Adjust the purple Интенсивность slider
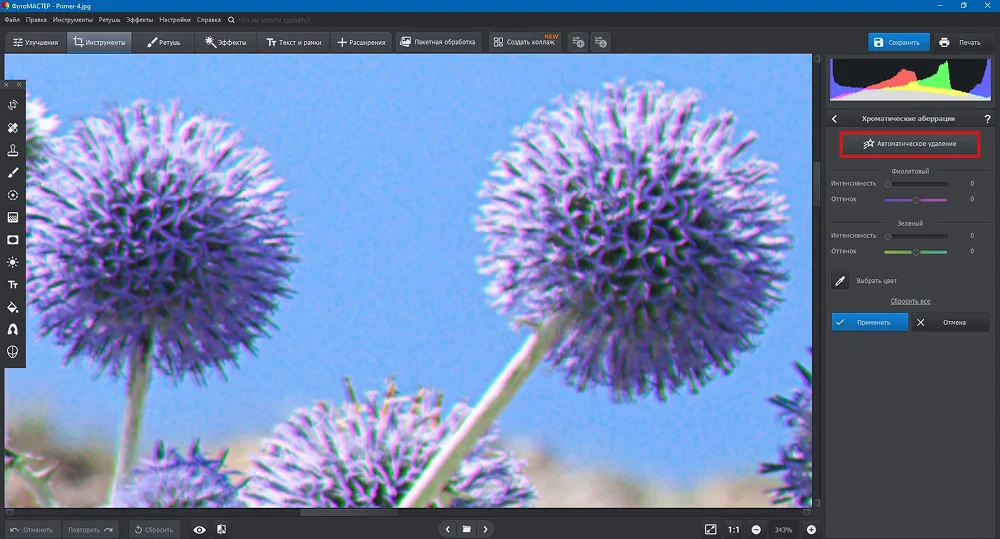Screen dimensions: 1000x539 [916, 184]
